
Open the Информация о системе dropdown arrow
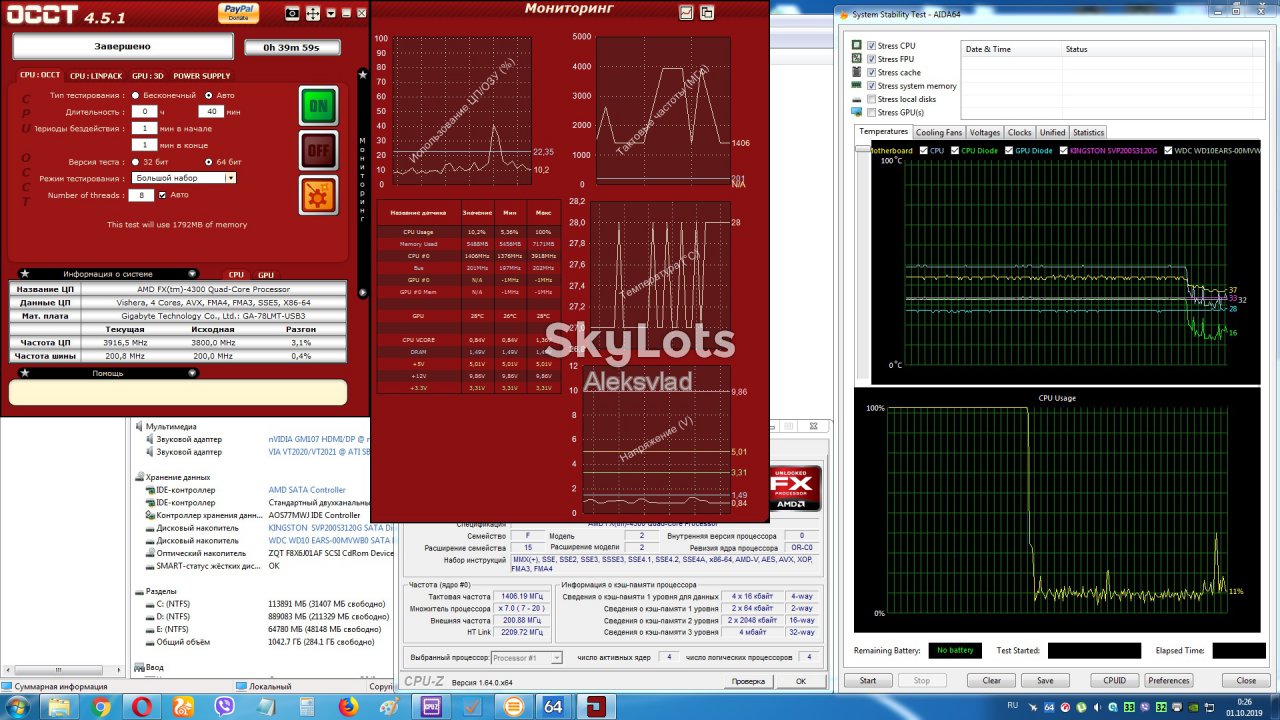click(x=192, y=273)
